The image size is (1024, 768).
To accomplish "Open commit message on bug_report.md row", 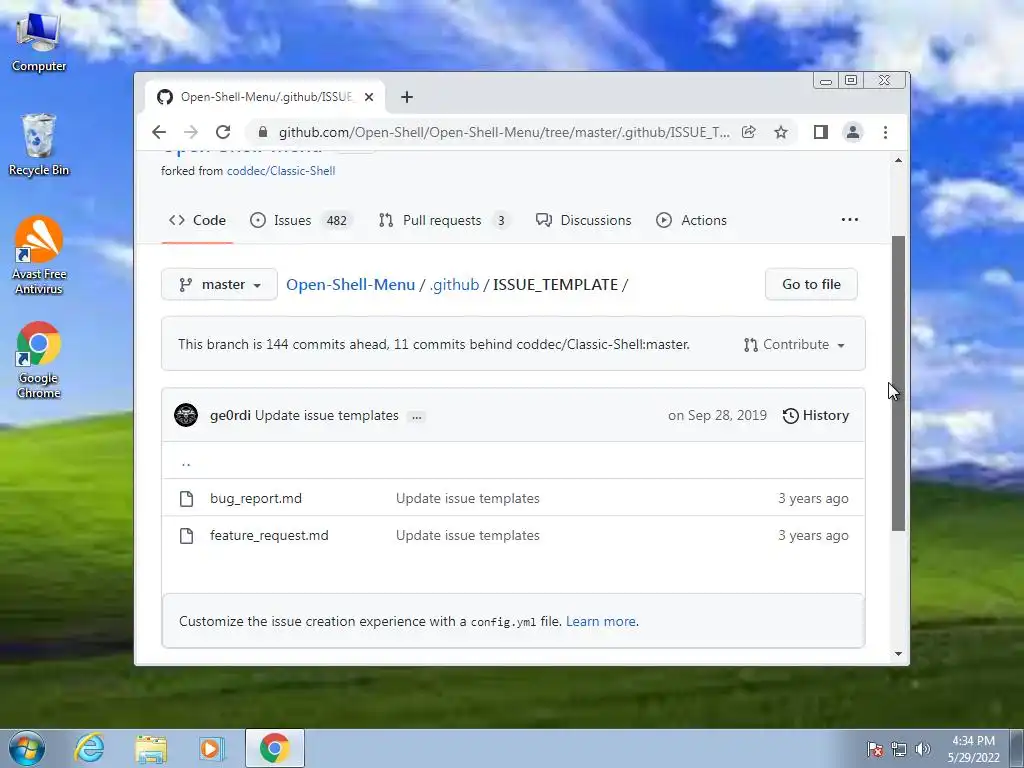I will (468, 498).
